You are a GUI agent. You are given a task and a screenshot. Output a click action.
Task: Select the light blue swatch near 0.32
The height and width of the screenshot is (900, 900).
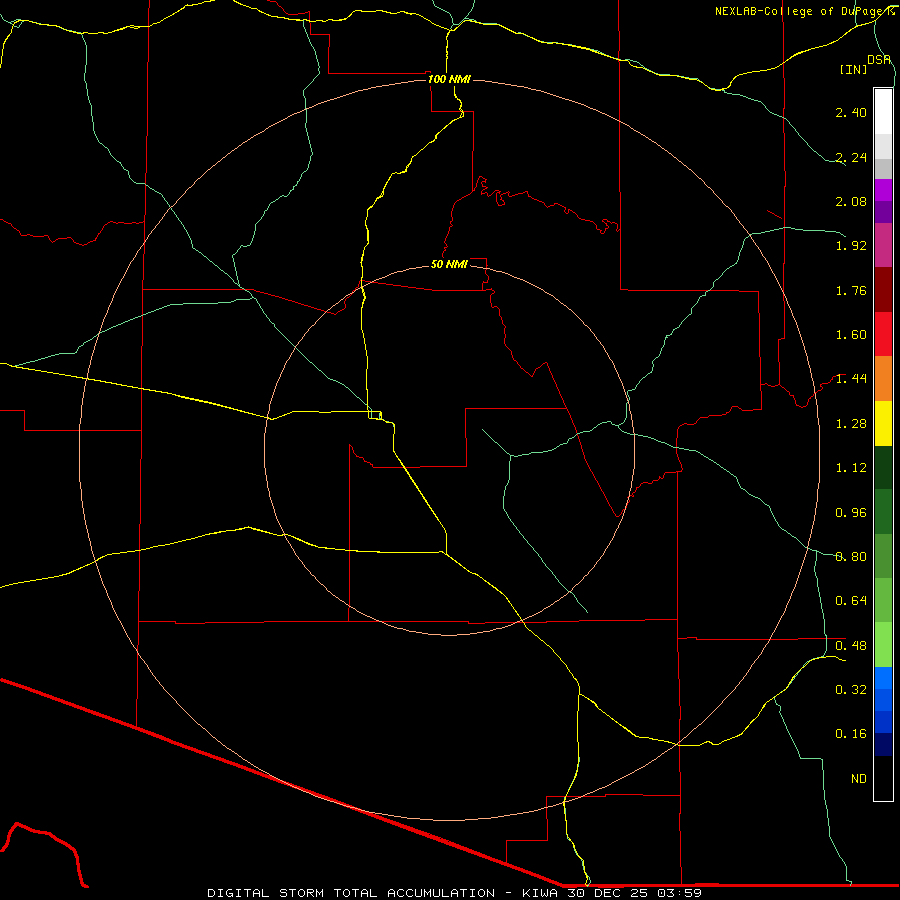(883, 678)
